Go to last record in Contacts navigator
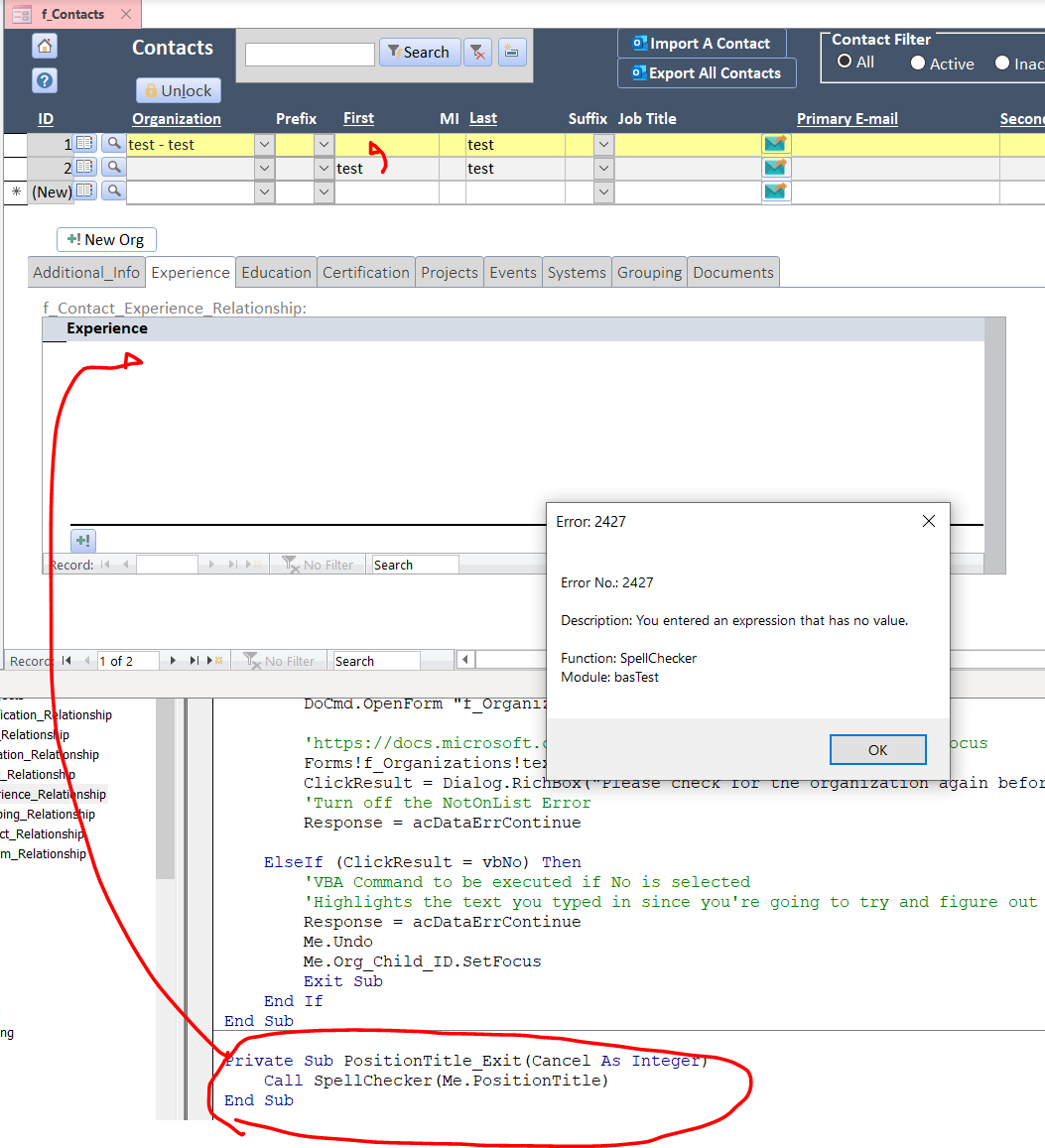 (x=194, y=661)
